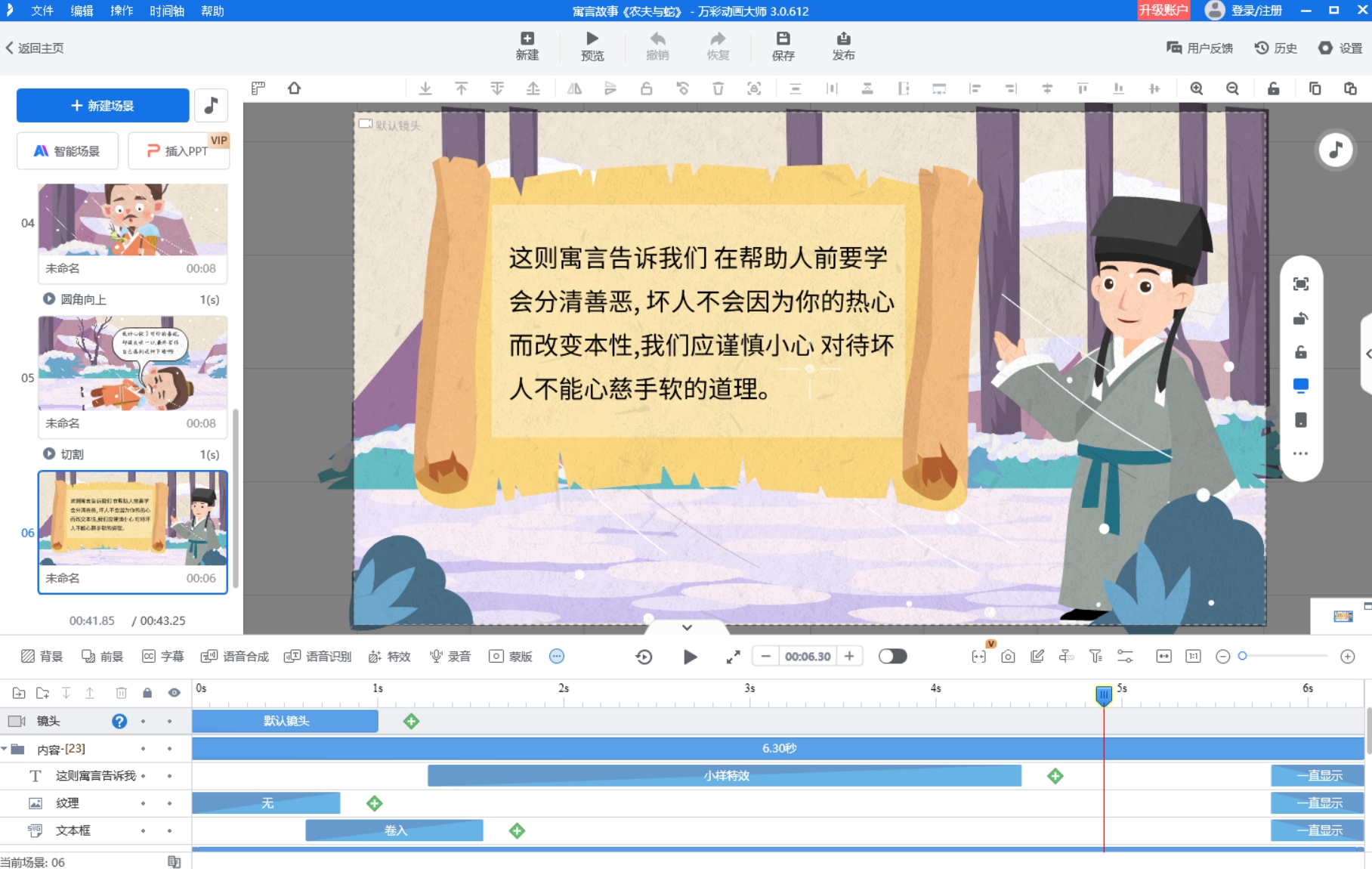Screen dimensions: 1372x869
Task: Click the blue monitor display icon
Action: click(1300, 386)
